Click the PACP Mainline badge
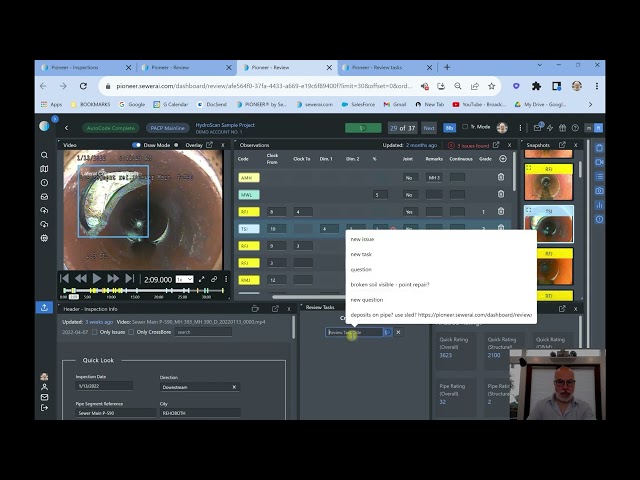This screenshot has width=640, height=480. (167, 128)
